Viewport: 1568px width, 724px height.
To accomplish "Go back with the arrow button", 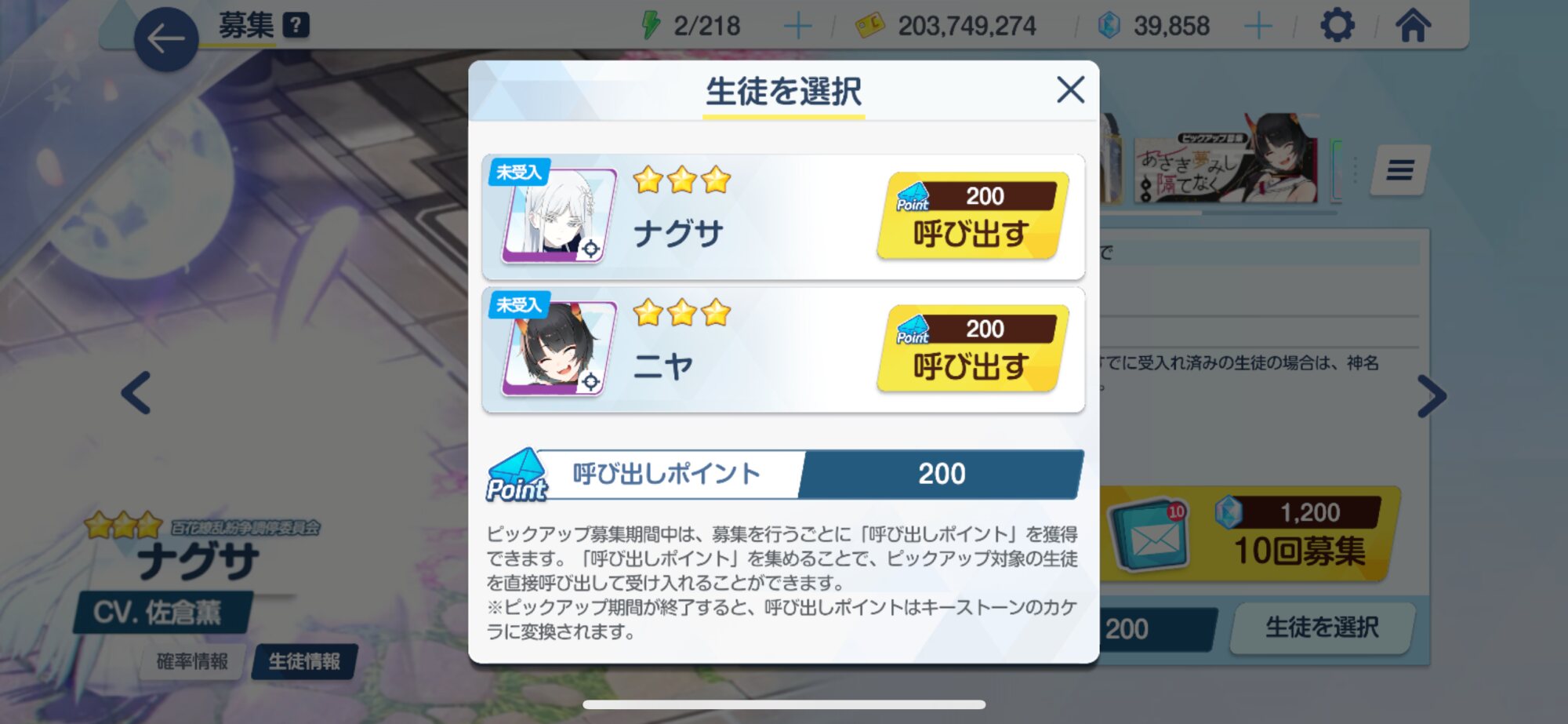I will click(x=165, y=38).
